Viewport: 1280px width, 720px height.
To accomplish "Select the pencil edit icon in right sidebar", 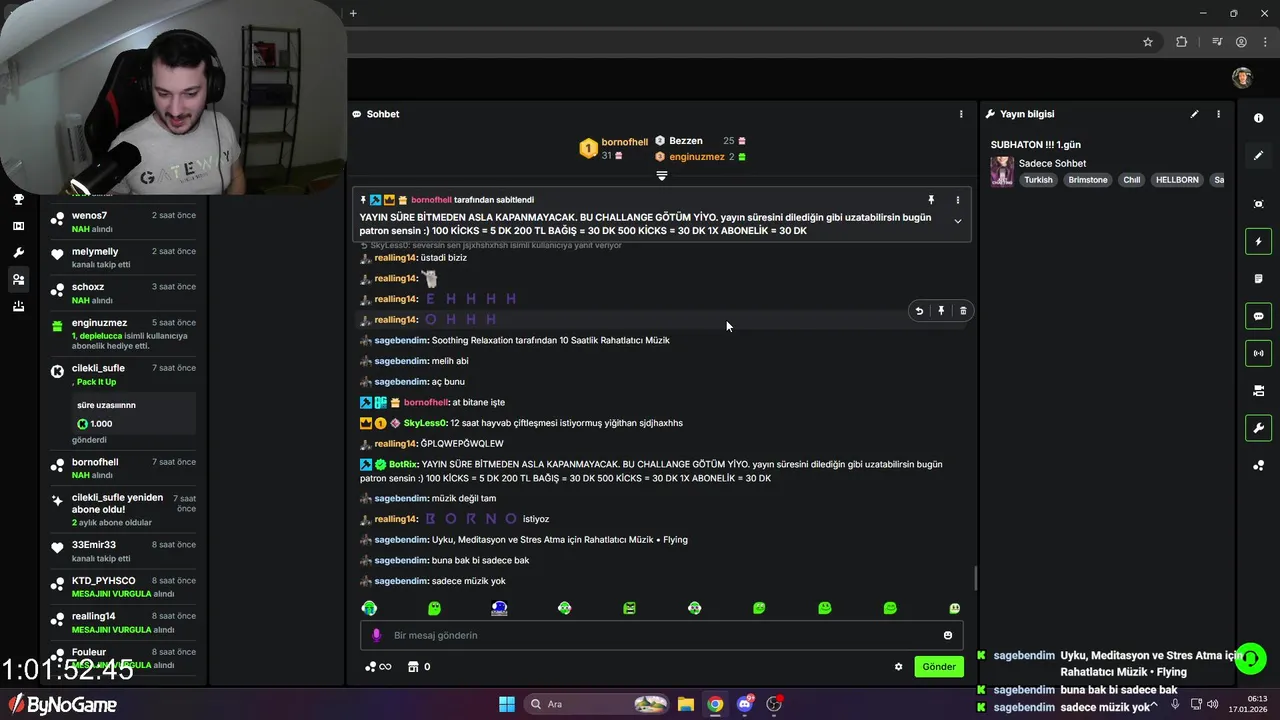I will tap(1258, 155).
